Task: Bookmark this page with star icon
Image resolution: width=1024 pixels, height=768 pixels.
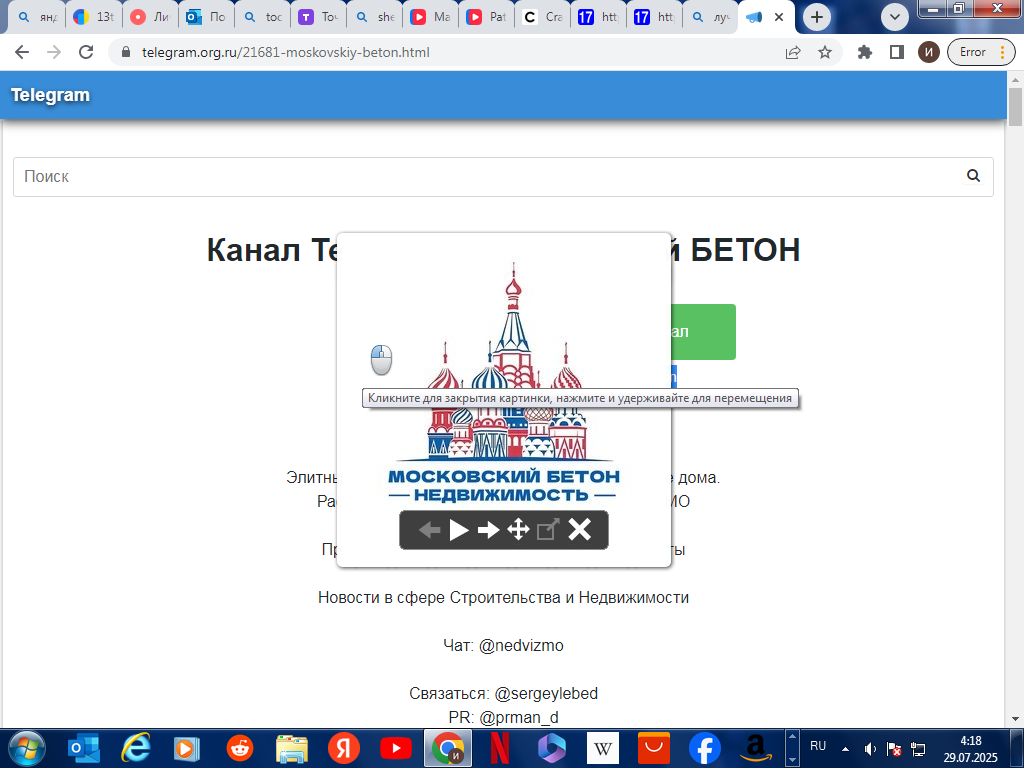Action: coord(825,52)
